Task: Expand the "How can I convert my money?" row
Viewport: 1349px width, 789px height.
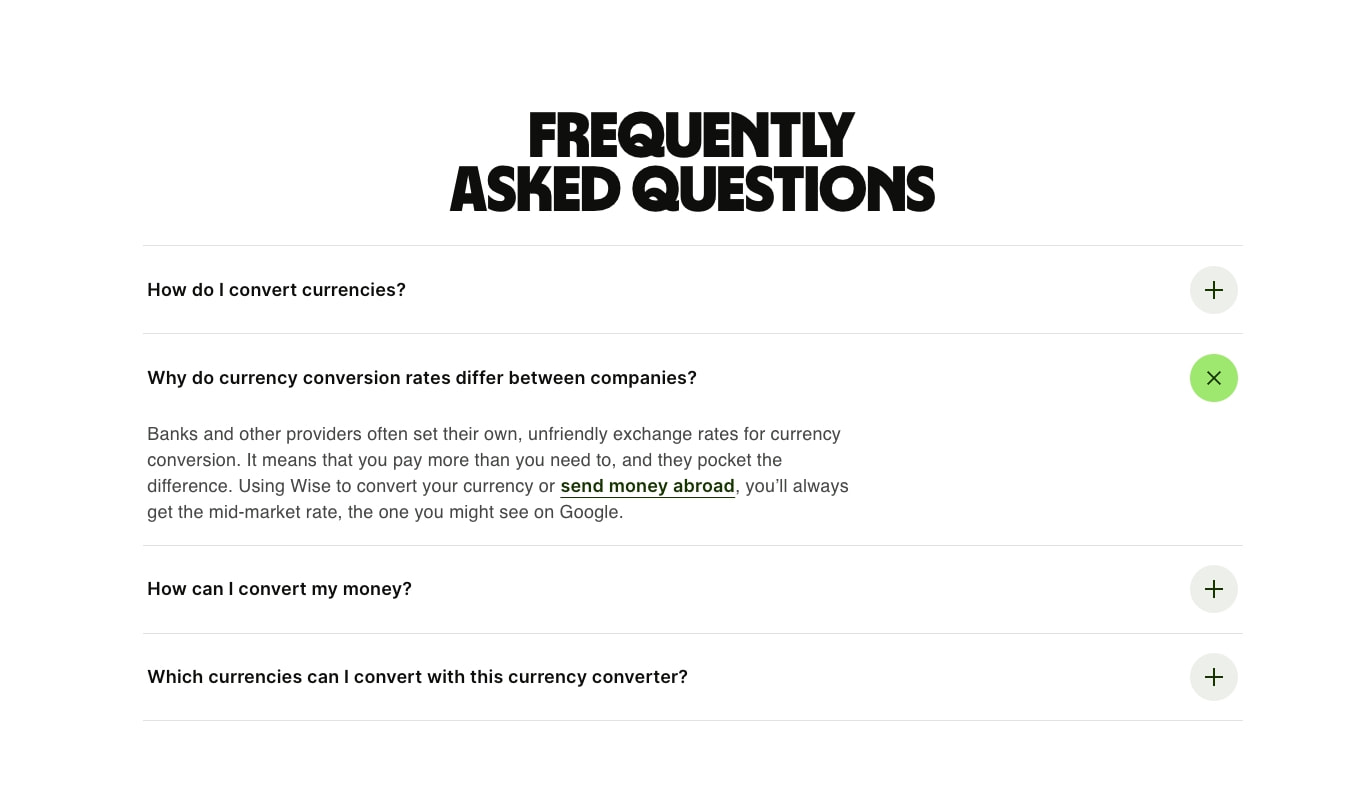Action: tap(692, 589)
